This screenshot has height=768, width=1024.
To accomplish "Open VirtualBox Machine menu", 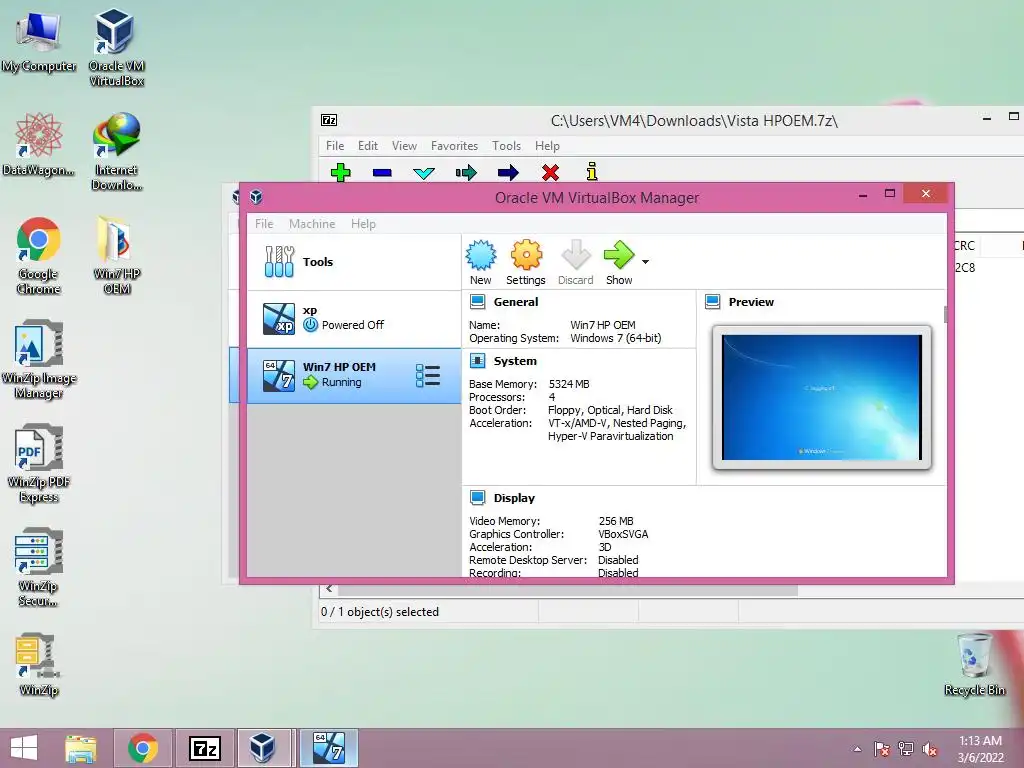I will [312, 224].
